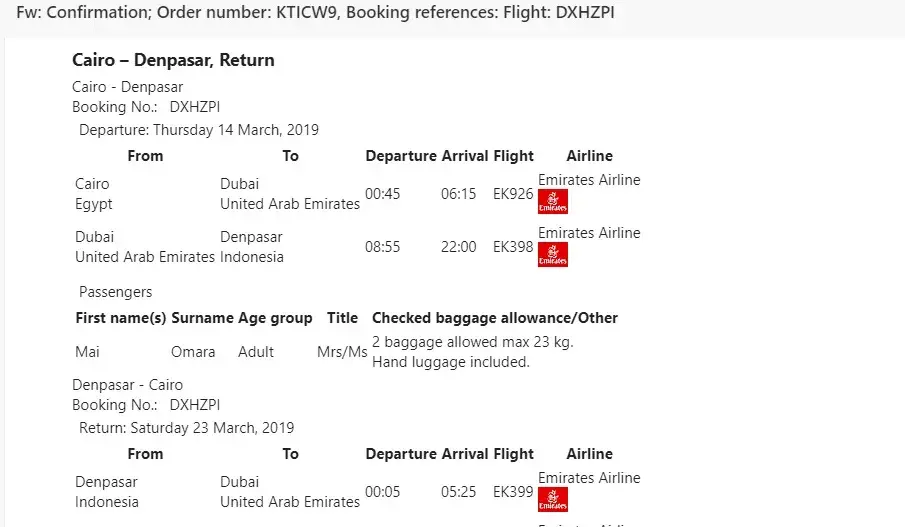Screen dimensions: 905x527
Task: Click the passenger surname Omara
Action: [x=193, y=352]
